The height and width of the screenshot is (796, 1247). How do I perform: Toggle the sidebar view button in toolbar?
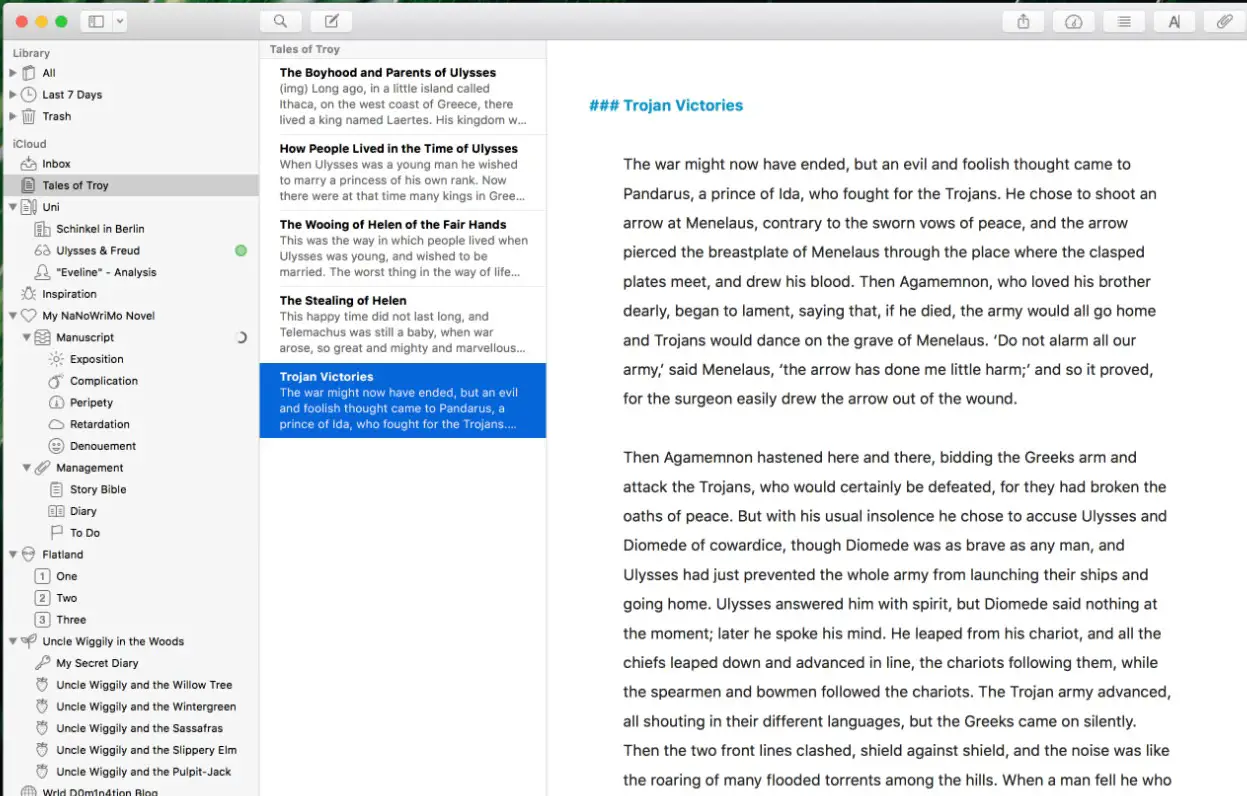96,21
